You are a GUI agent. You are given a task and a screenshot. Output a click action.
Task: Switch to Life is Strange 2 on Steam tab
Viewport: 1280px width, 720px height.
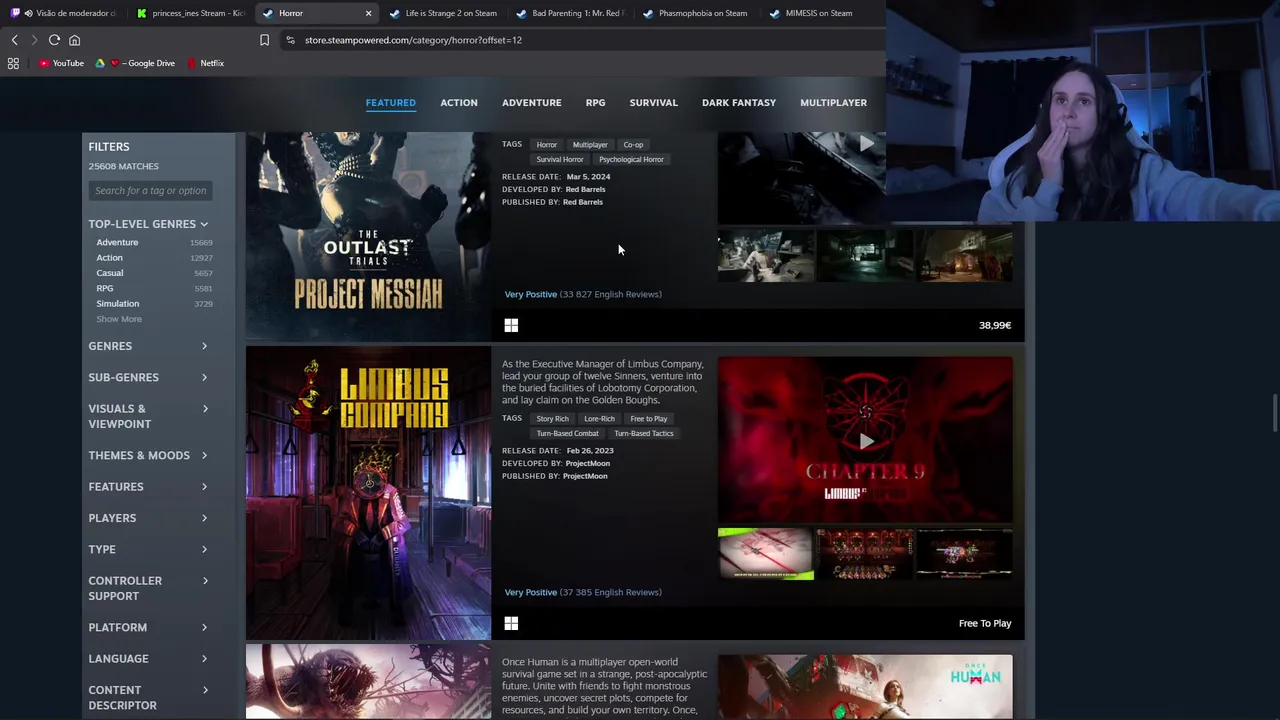point(442,13)
